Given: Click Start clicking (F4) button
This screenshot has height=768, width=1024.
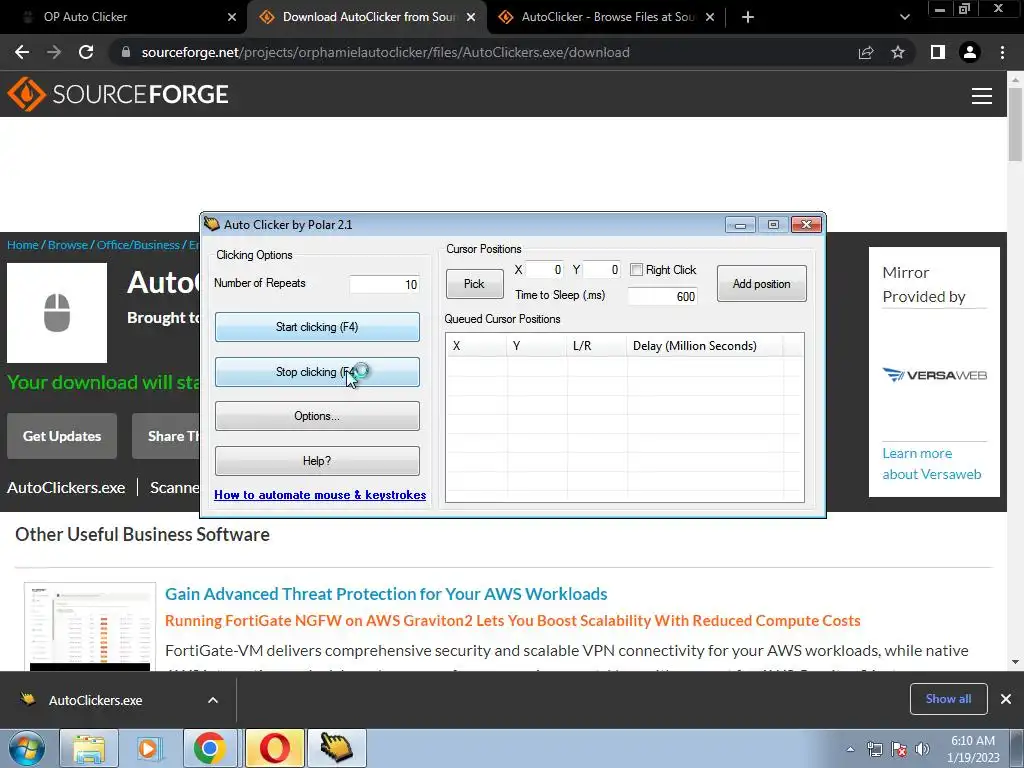Looking at the screenshot, I should click(317, 327).
